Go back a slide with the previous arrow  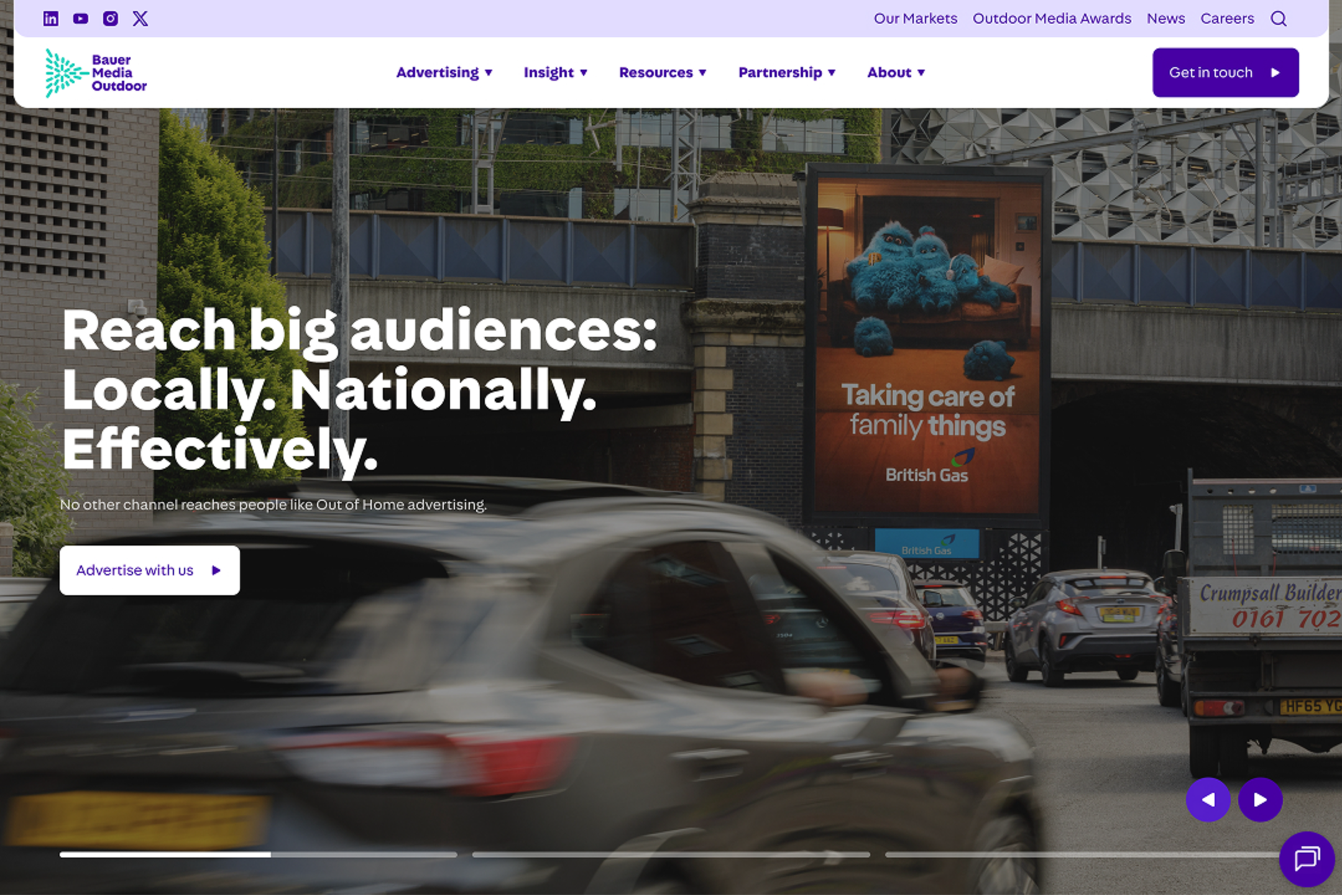(1208, 800)
